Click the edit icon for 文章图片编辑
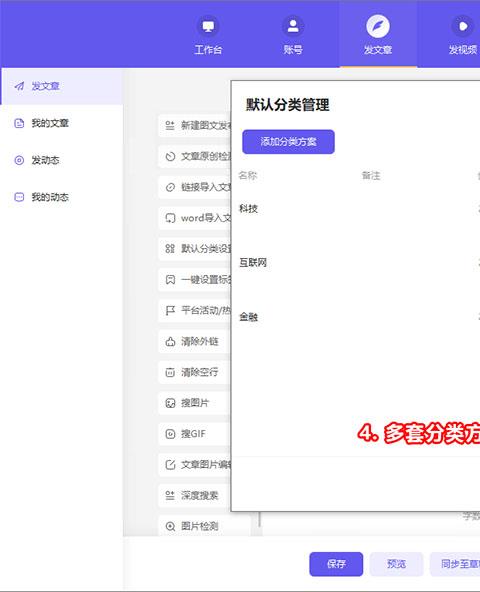 (x=170, y=465)
